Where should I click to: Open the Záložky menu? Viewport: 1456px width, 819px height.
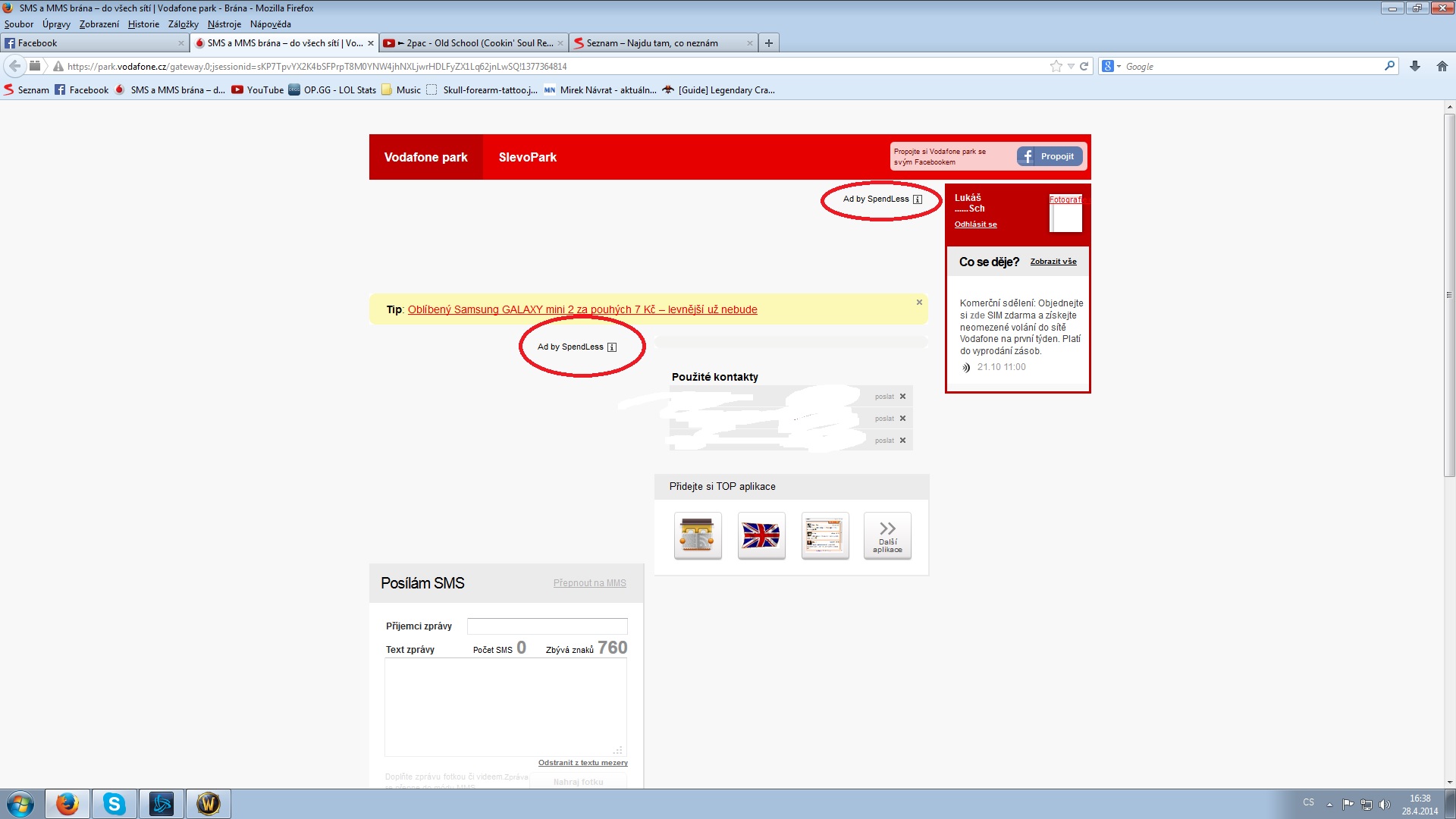[184, 24]
